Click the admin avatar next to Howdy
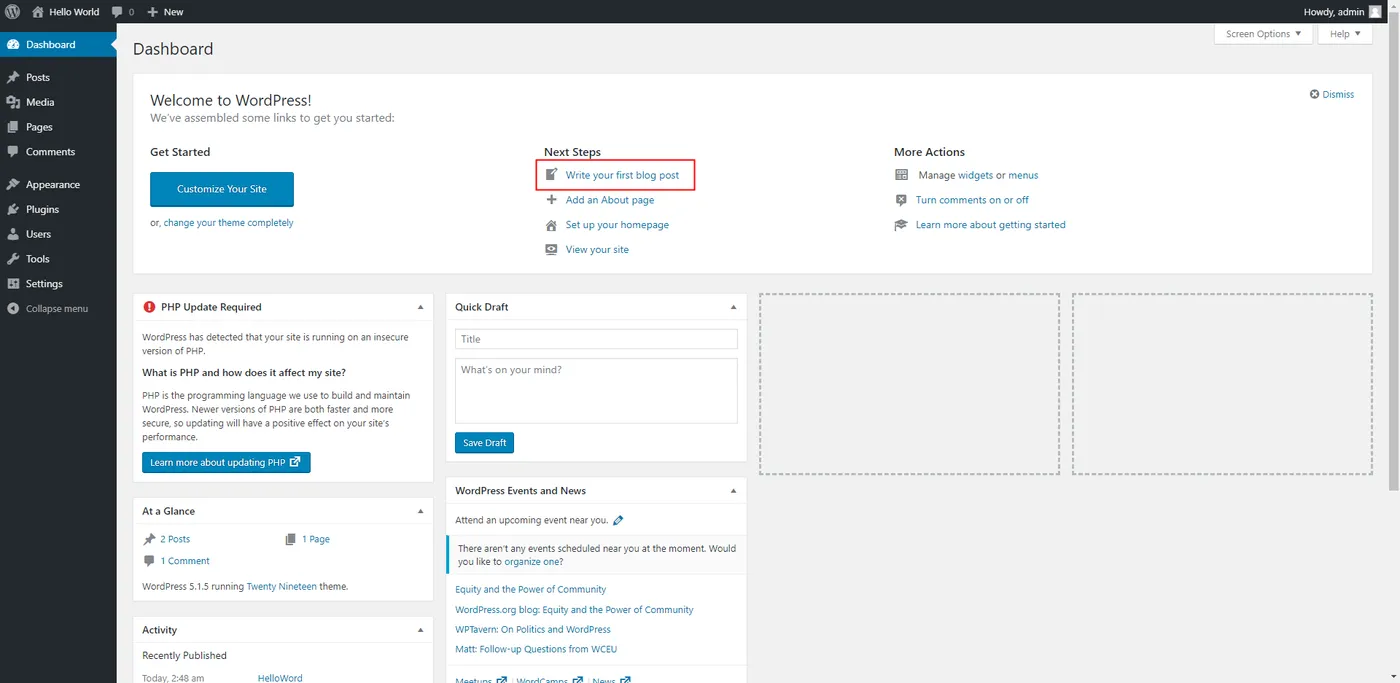The height and width of the screenshot is (683, 1400). (x=1375, y=12)
